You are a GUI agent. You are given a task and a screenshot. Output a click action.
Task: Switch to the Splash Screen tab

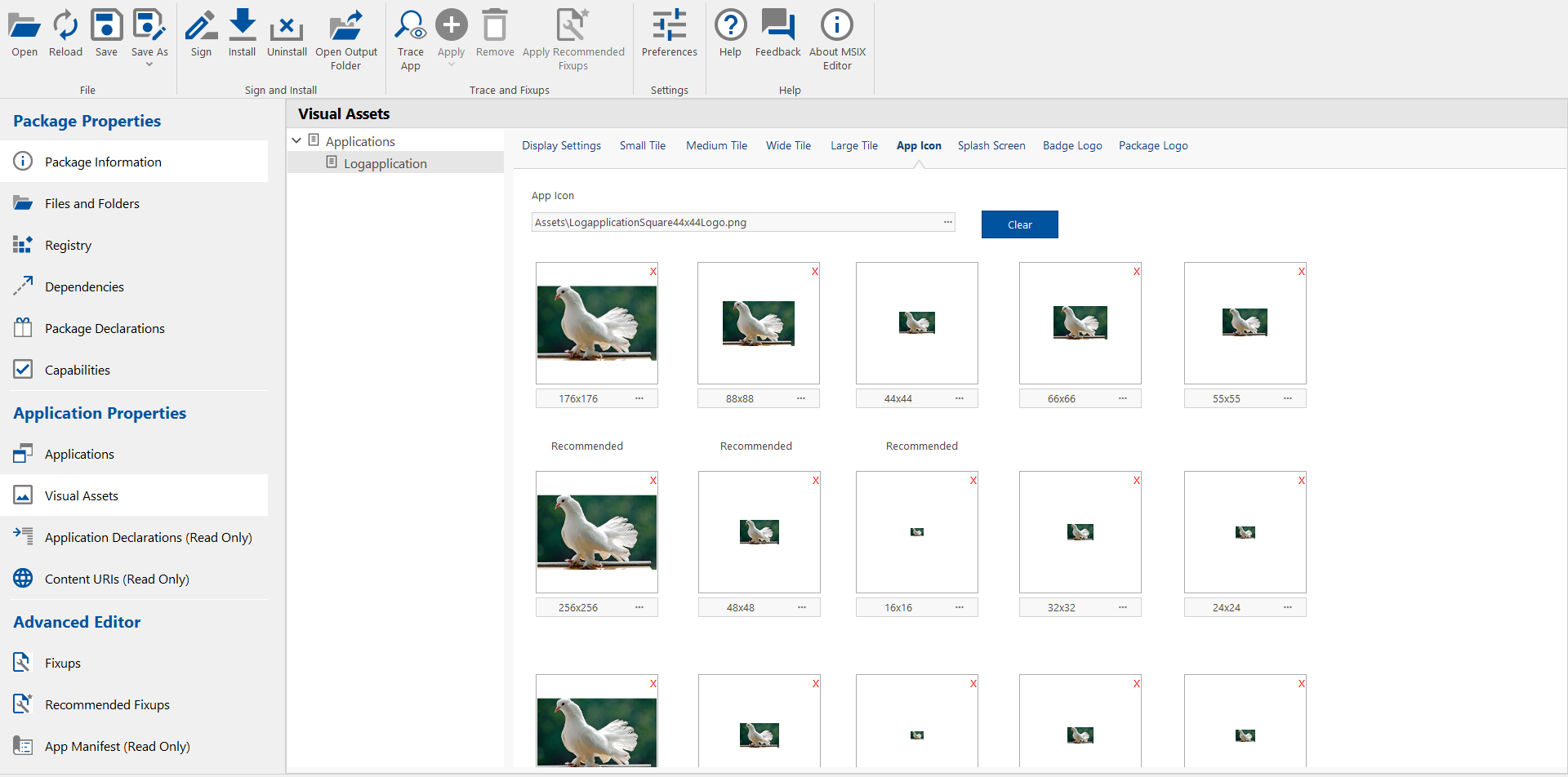(991, 146)
